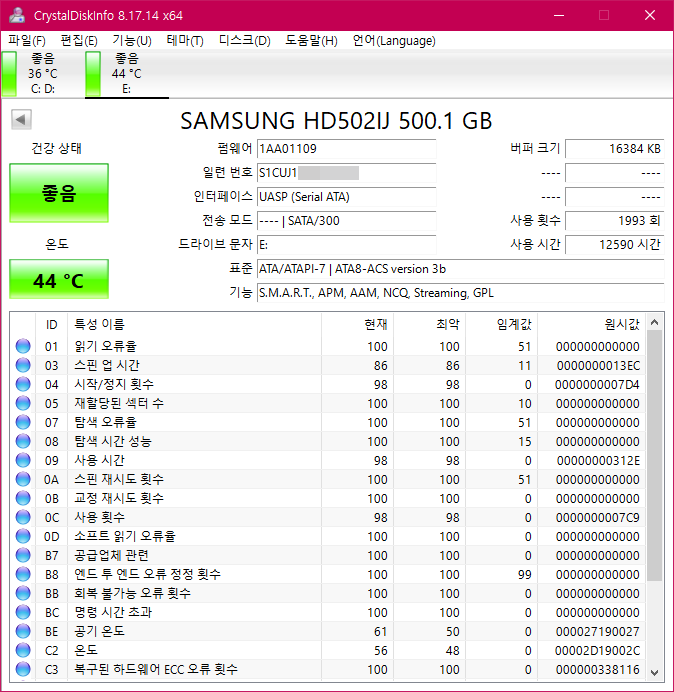Click raw value 0000000007D4
This screenshot has width=674, height=692.
click(597, 384)
